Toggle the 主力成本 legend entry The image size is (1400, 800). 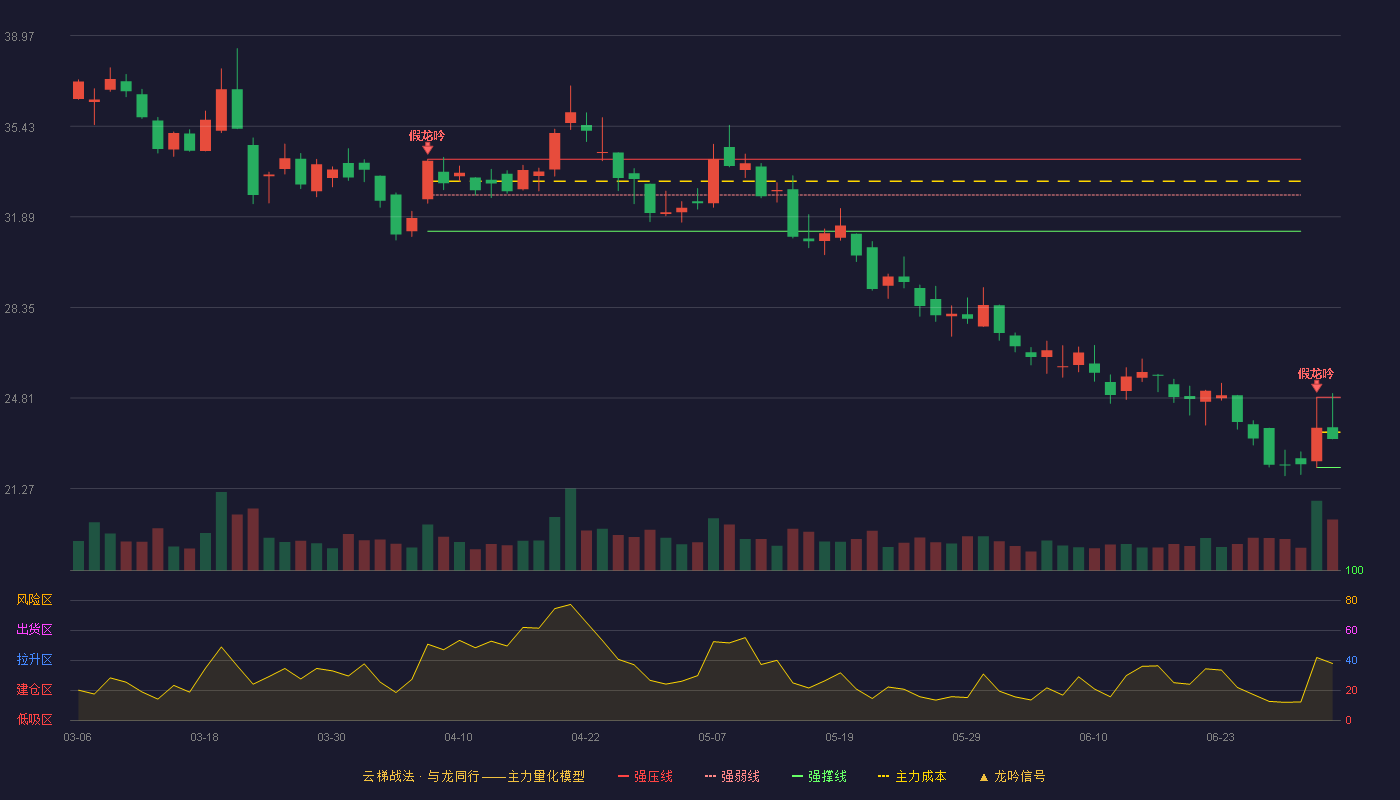coord(912,776)
